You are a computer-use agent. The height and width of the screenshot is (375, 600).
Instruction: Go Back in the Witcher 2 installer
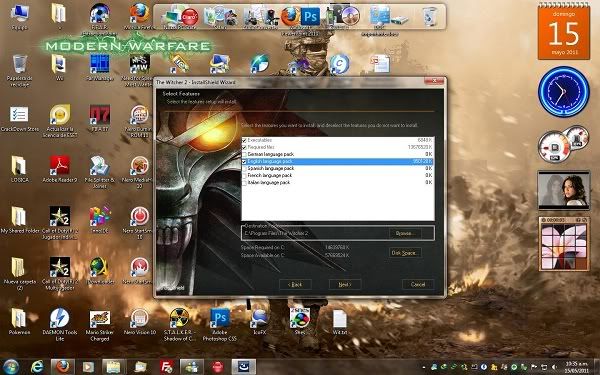pyautogui.click(x=295, y=284)
